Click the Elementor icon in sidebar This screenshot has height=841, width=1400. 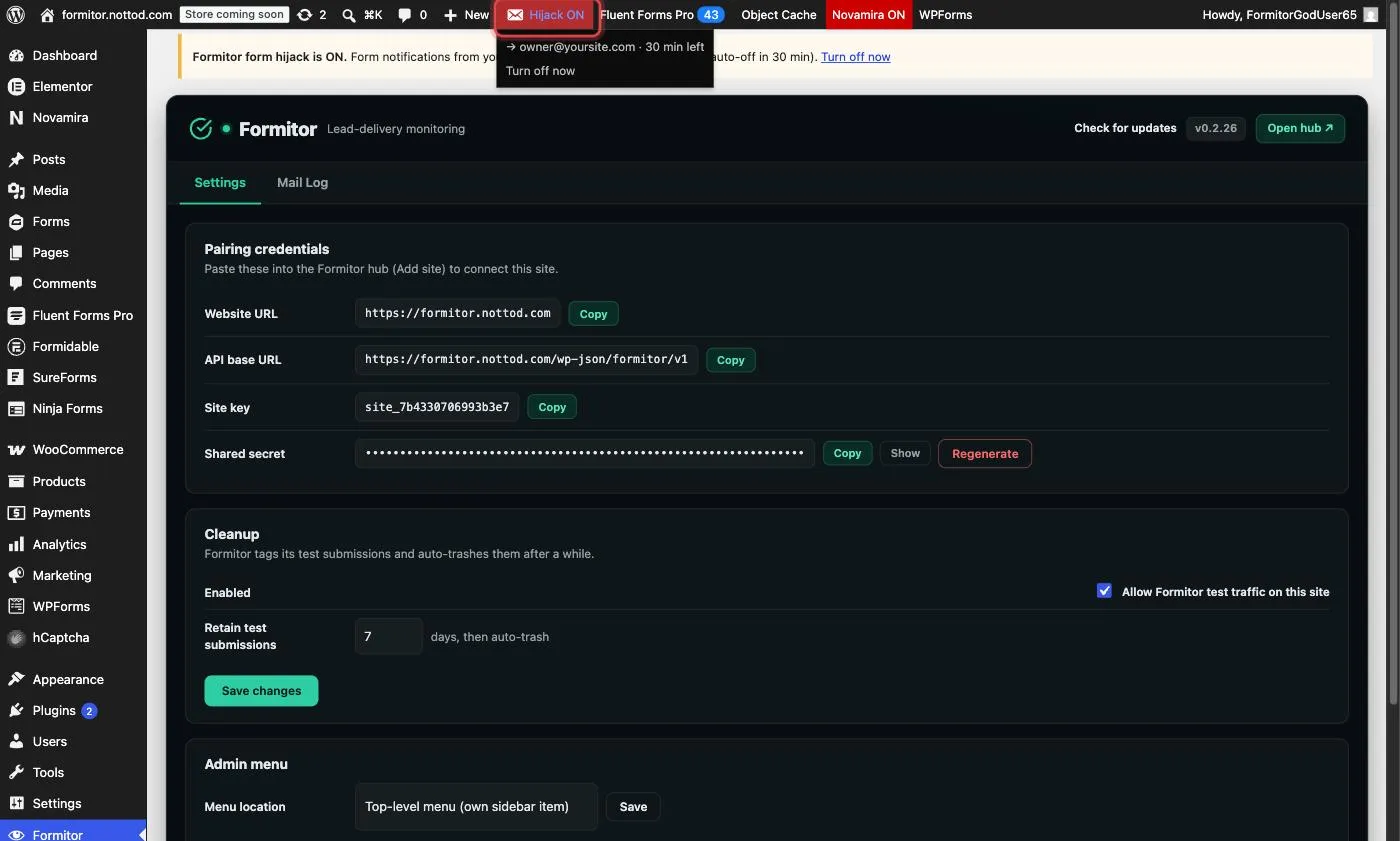pos(16,86)
